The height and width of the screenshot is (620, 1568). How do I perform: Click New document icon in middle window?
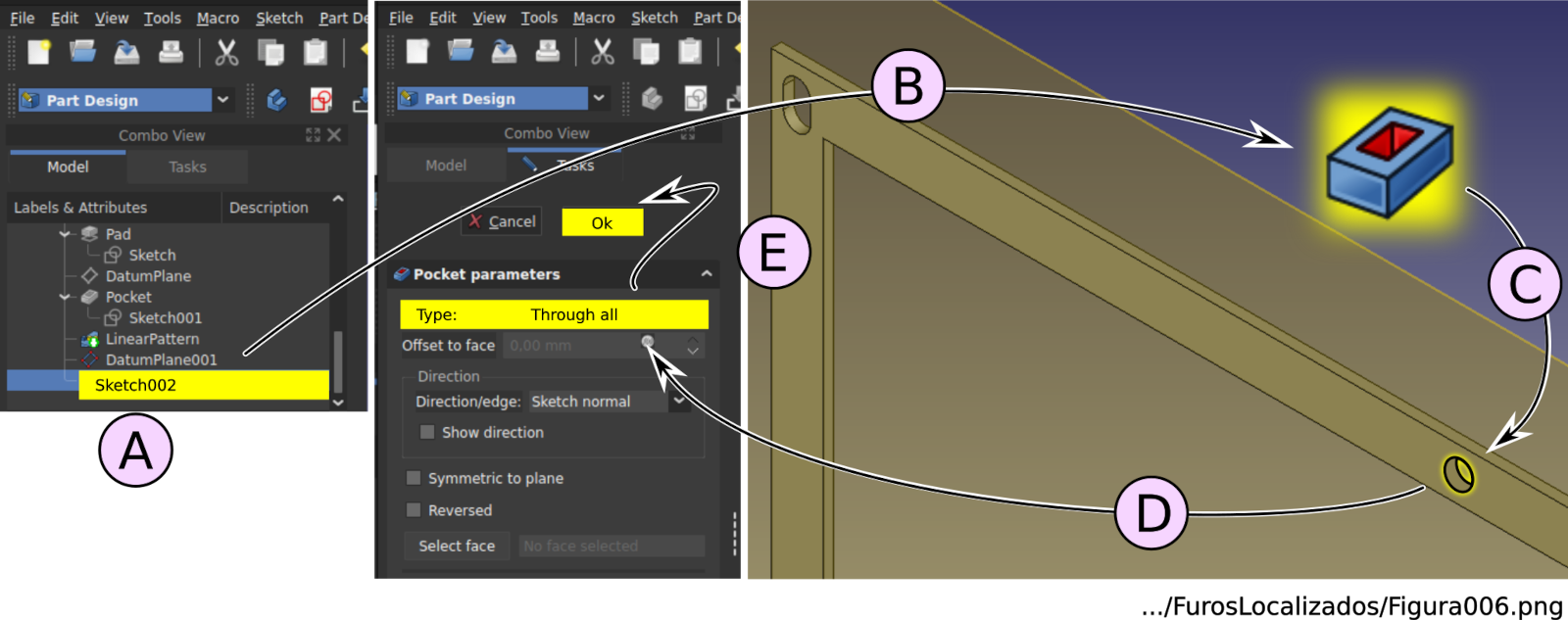coord(416,51)
